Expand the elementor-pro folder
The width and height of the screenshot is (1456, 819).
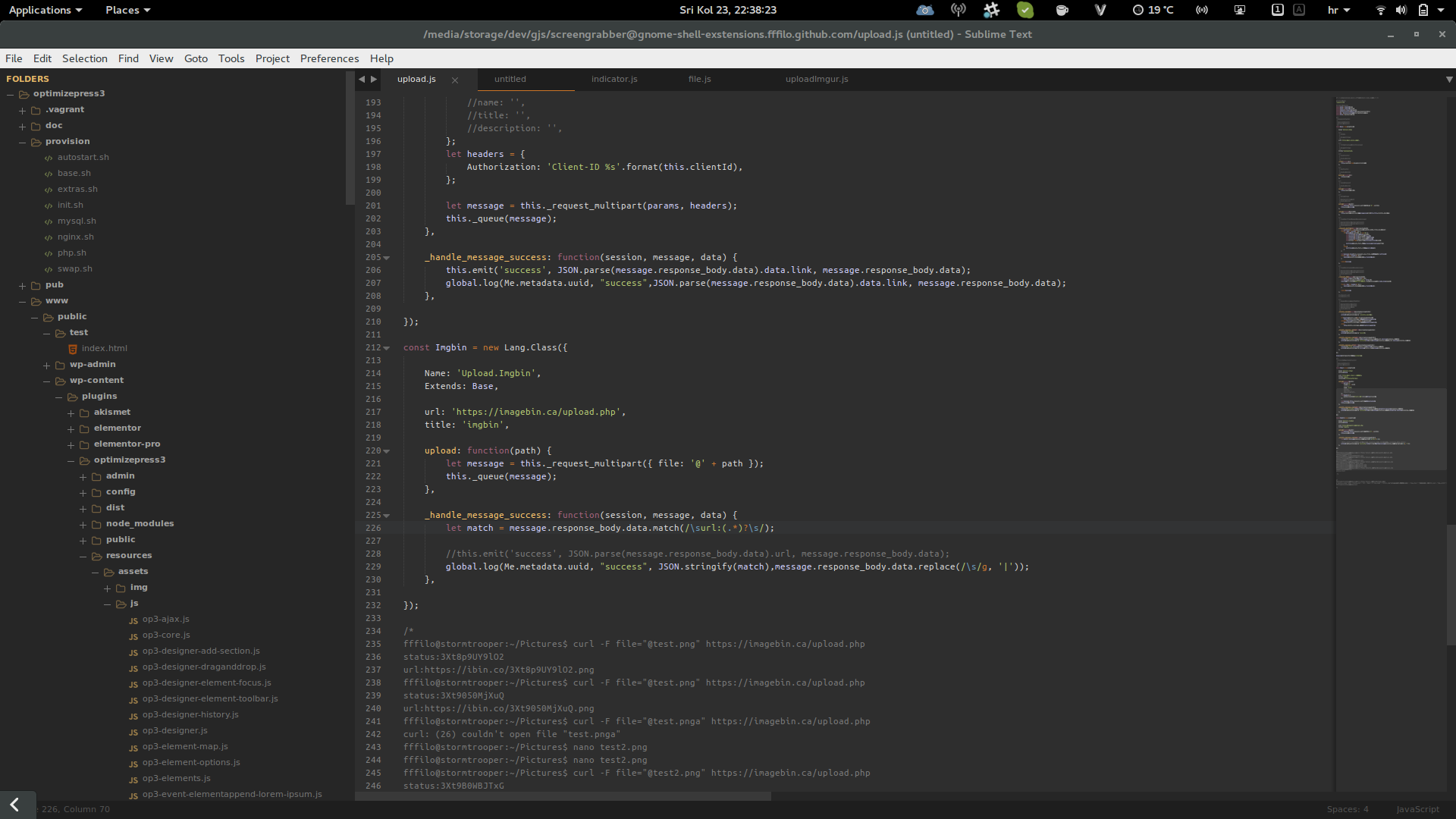(x=71, y=444)
